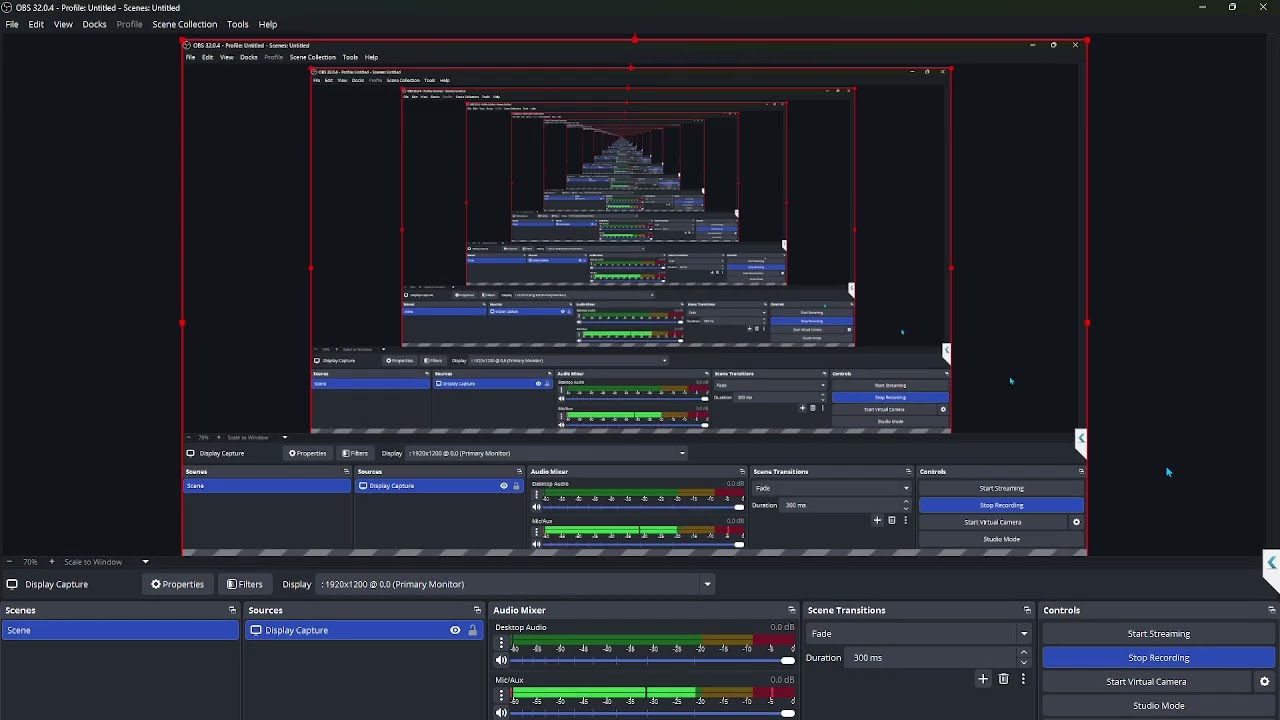Image resolution: width=1280 pixels, height=720 pixels.
Task: Open the Scene Collection menu
Action: coord(184,24)
